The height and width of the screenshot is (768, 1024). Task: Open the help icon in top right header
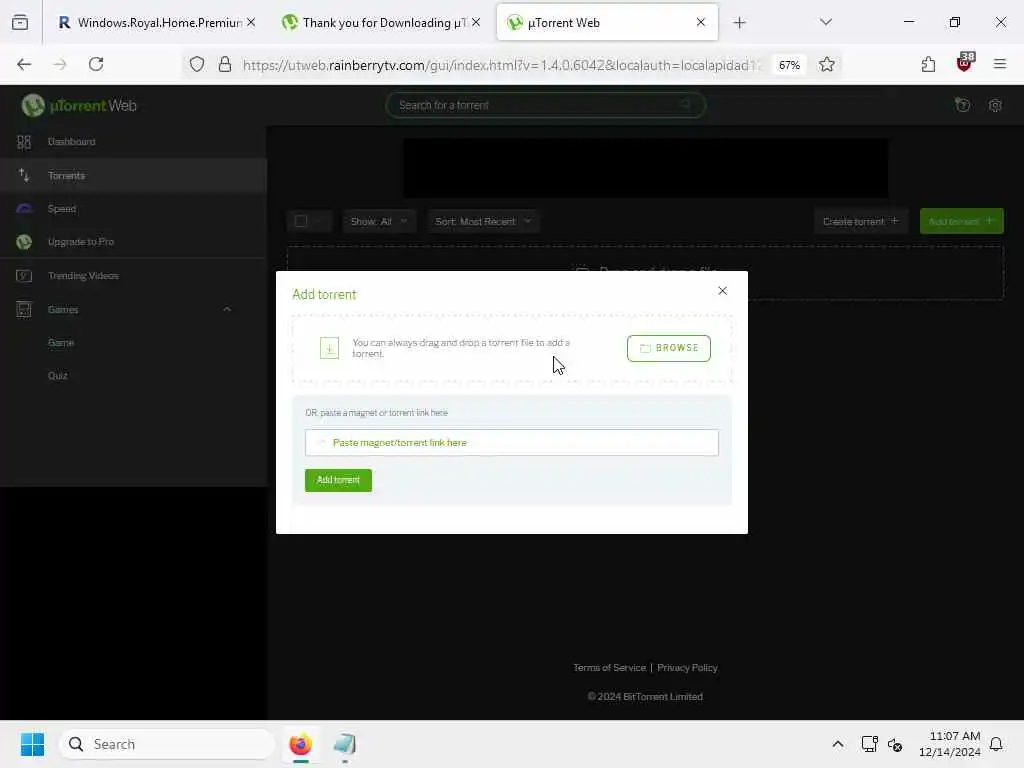(962, 105)
